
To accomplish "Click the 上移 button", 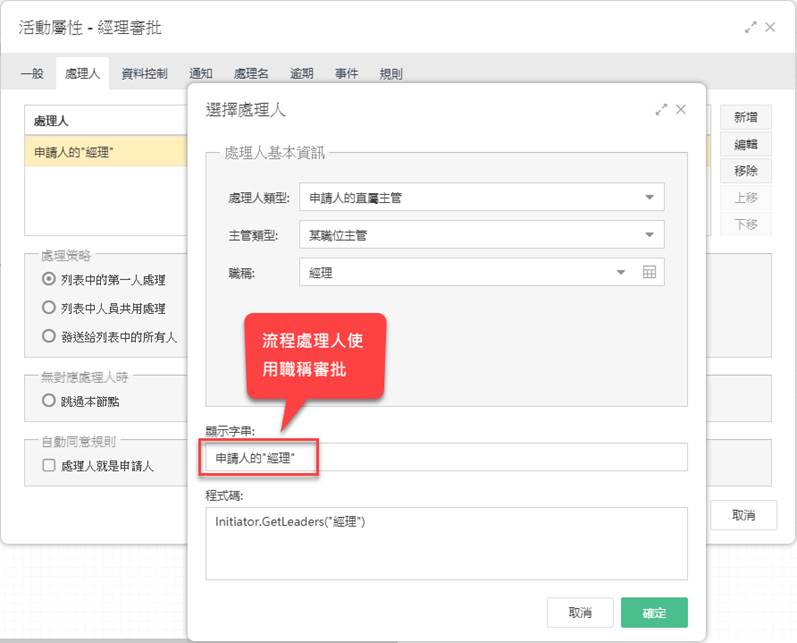I will click(x=746, y=197).
